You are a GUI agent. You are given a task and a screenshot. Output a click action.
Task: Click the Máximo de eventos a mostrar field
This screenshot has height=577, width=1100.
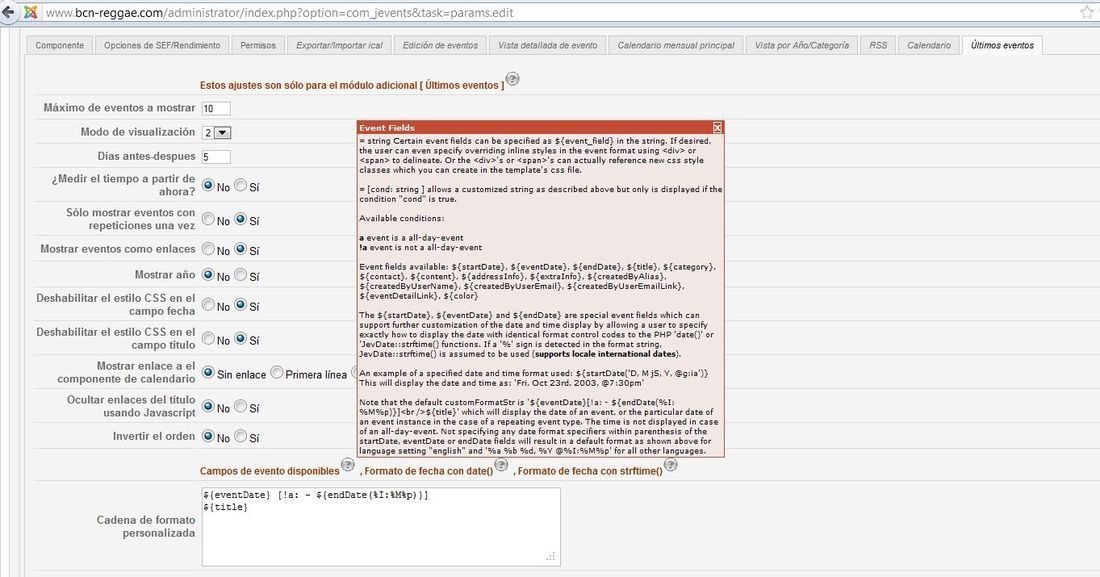[x=216, y=108]
